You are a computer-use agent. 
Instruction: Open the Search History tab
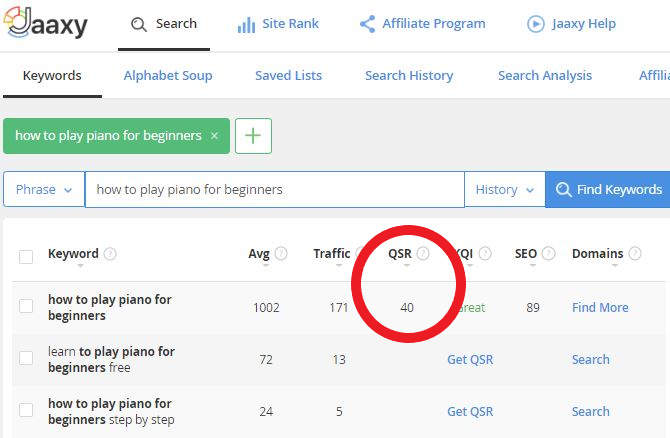coord(409,76)
